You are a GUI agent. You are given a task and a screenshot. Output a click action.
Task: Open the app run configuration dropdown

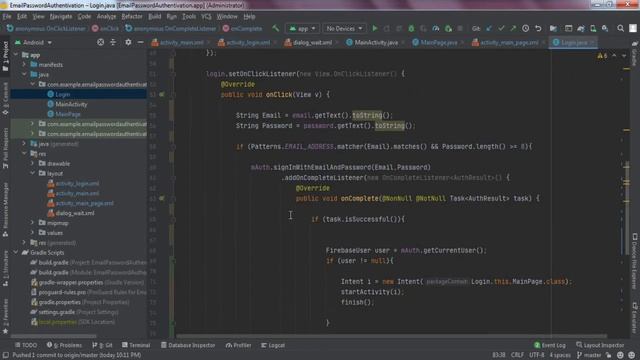(x=302, y=29)
